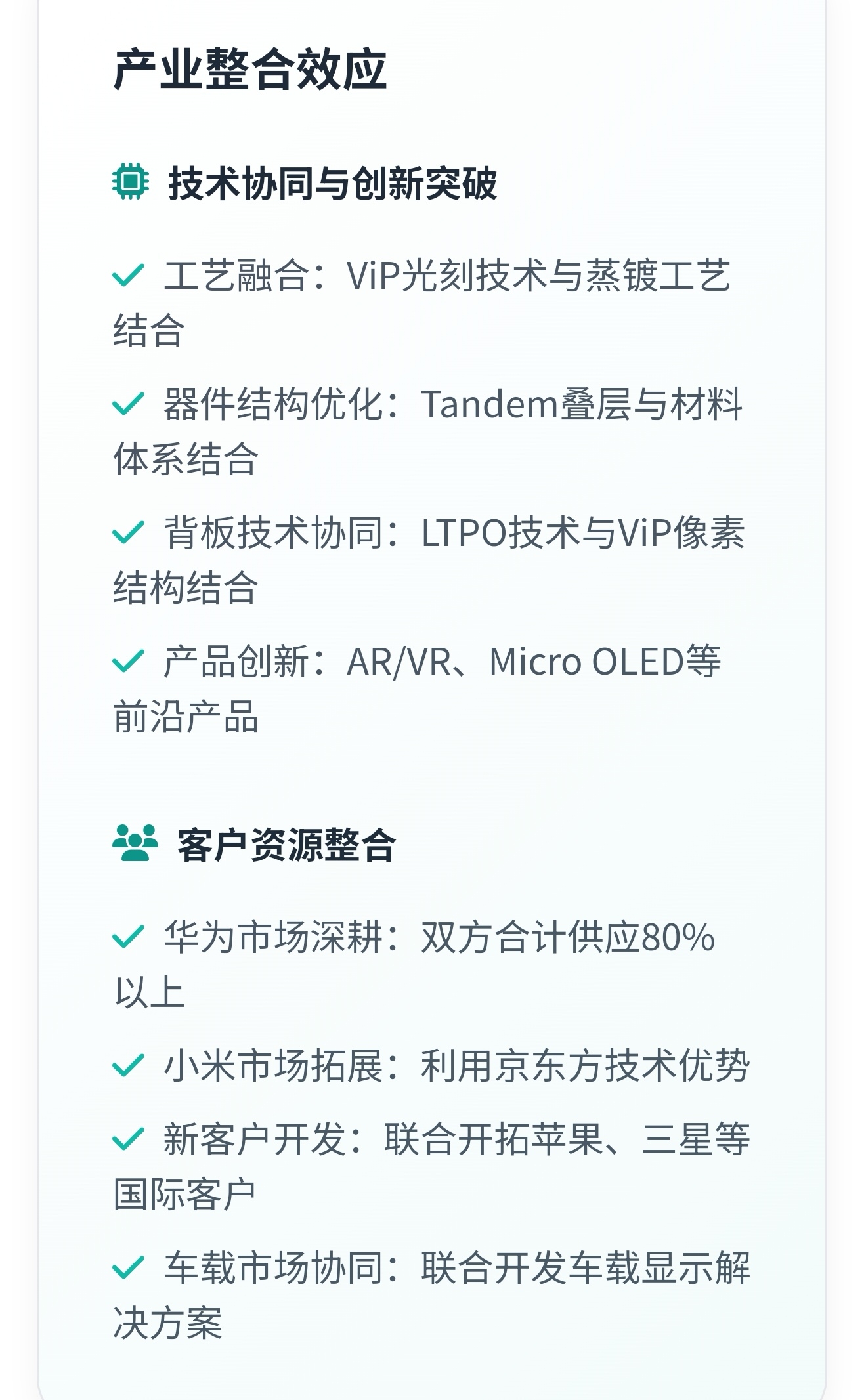Image resolution: width=864 pixels, height=1400 pixels.
Task: Click the 联合开发车载显示解 text
Action: [x=586, y=1267]
